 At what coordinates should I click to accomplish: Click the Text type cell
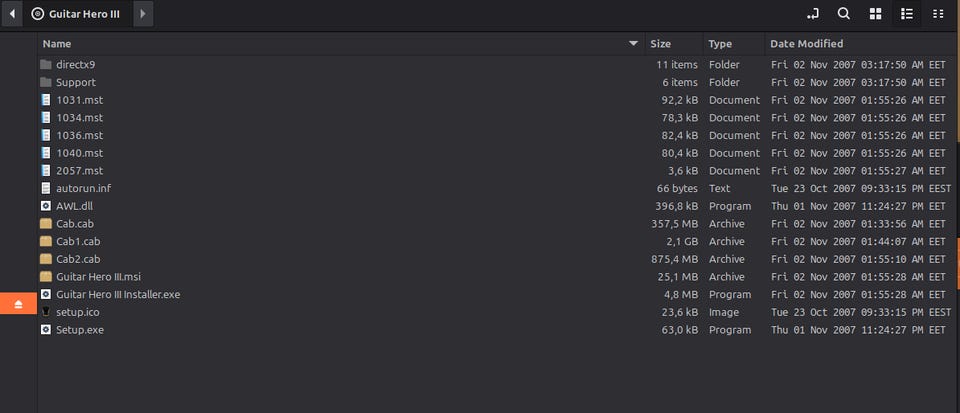point(719,188)
